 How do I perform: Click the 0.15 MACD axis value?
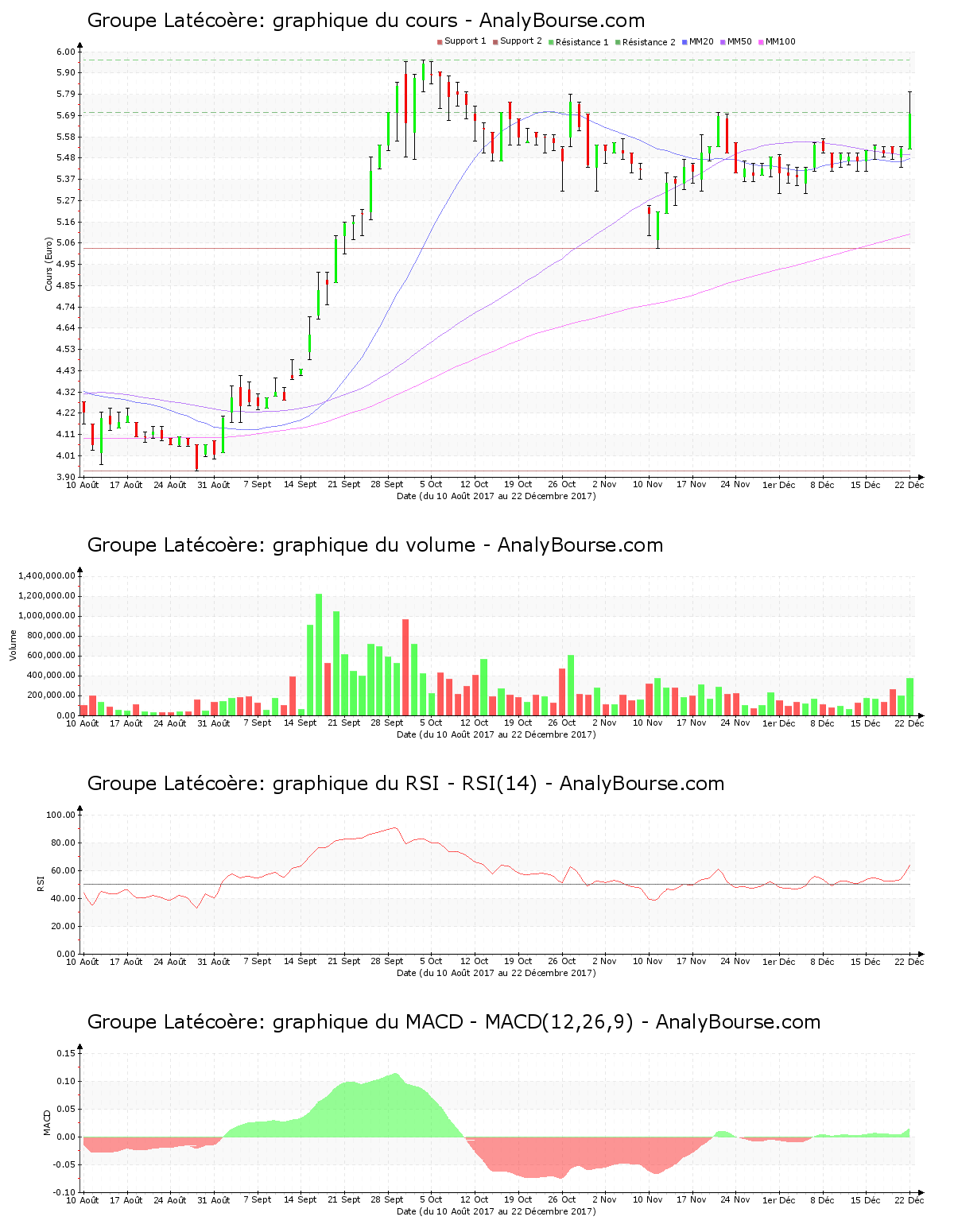(67, 1053)
